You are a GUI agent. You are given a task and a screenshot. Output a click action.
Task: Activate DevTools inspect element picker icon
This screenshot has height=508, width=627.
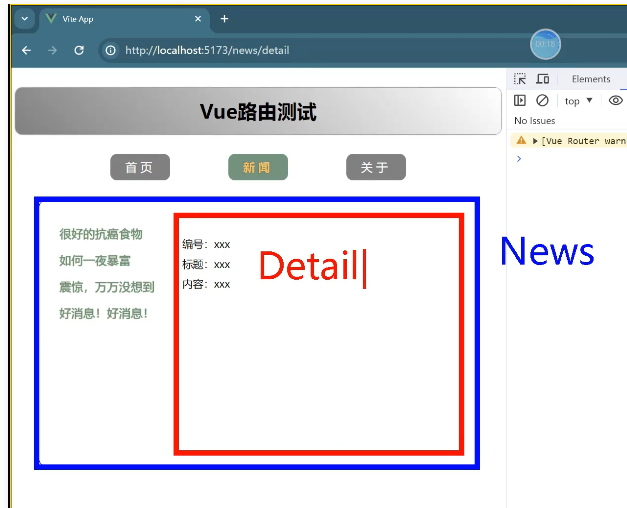(x=520, y=79)
